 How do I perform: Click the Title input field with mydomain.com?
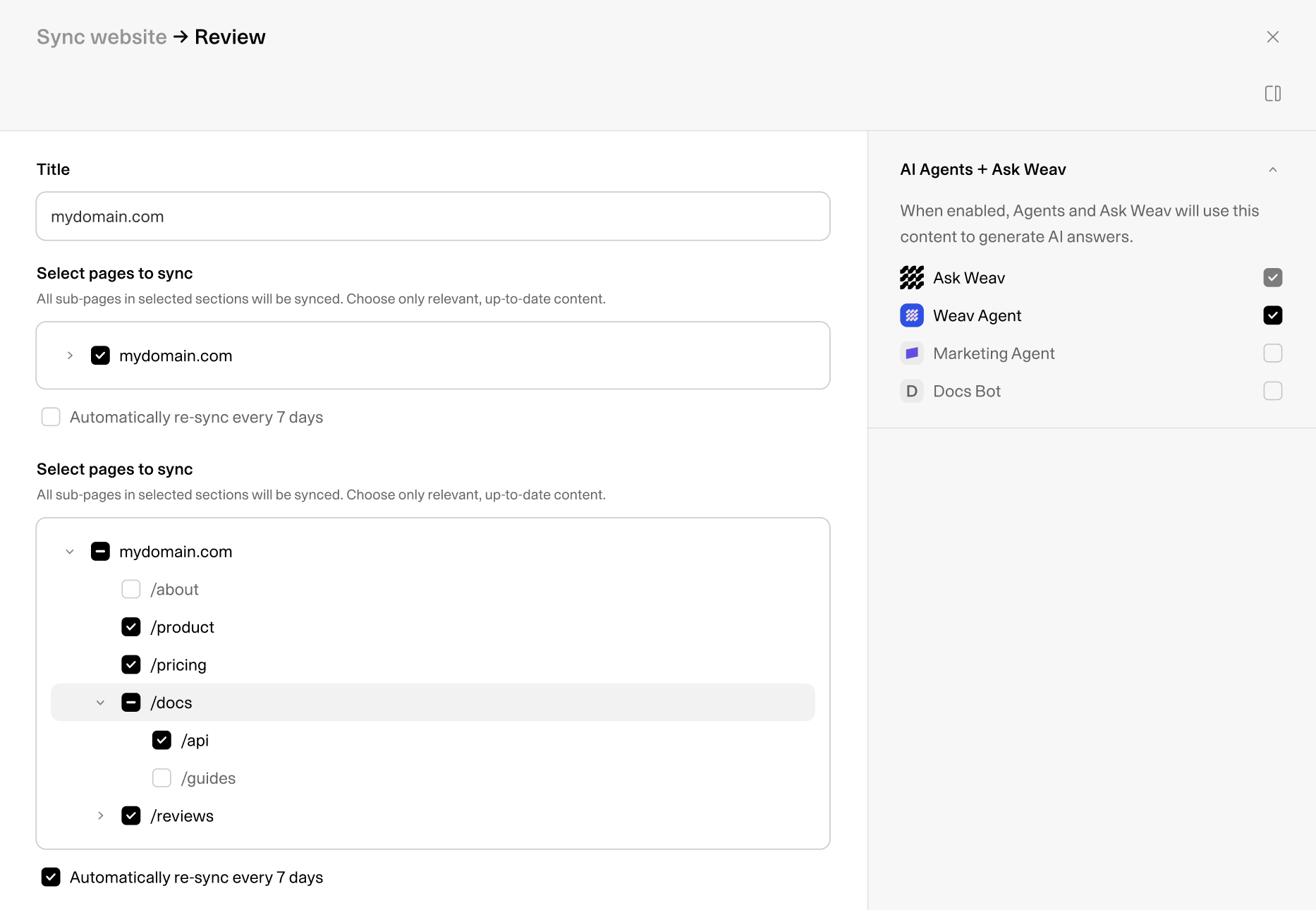(x=432, y=217)
